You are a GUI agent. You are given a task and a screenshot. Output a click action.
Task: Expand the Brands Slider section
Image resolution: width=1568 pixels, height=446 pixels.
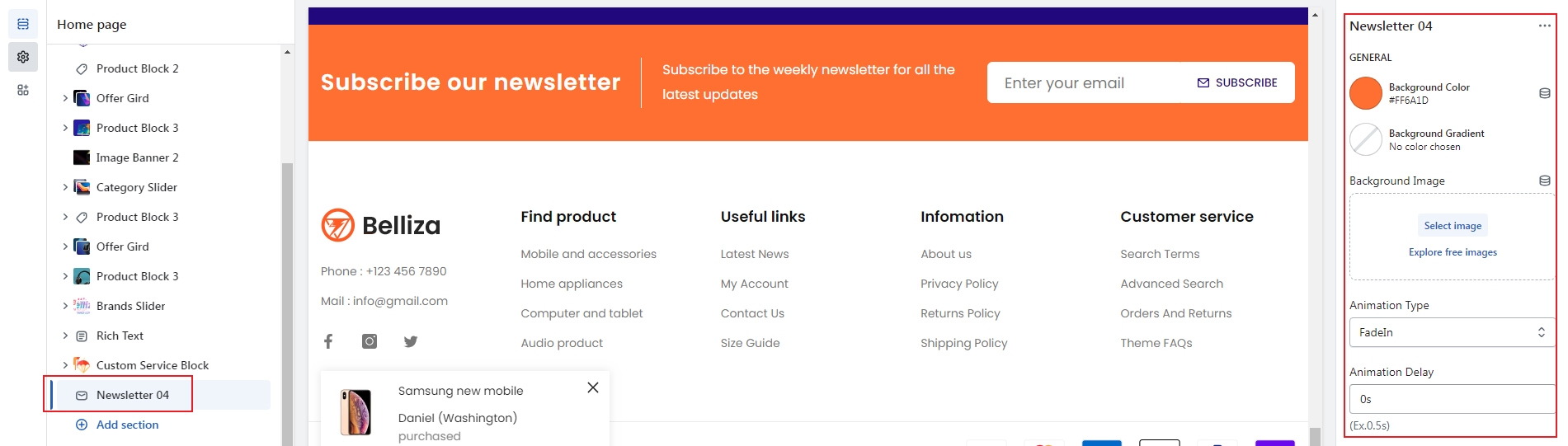point(65,306)
